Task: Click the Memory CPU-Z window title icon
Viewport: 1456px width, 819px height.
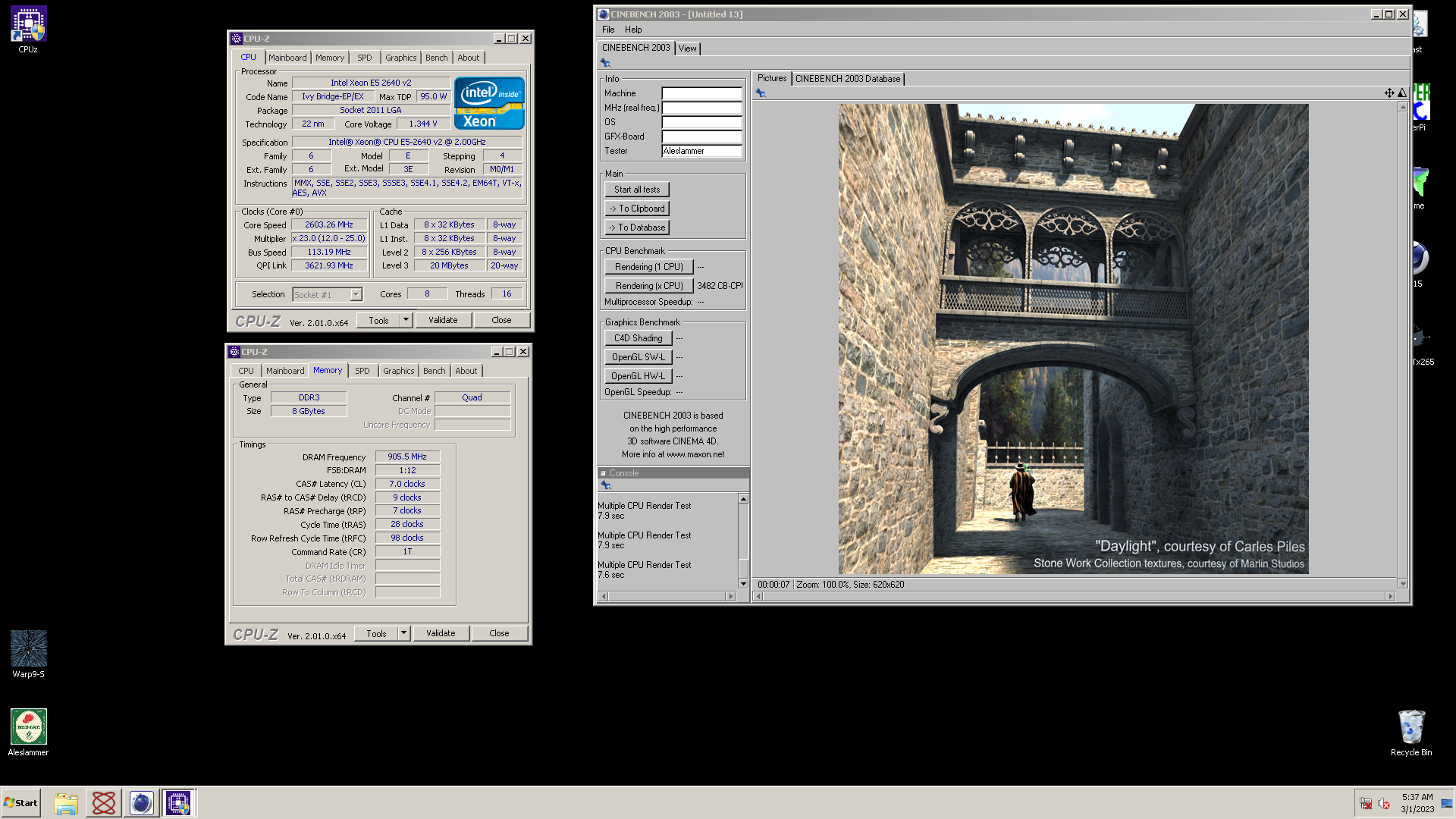Action: (234, 352)
